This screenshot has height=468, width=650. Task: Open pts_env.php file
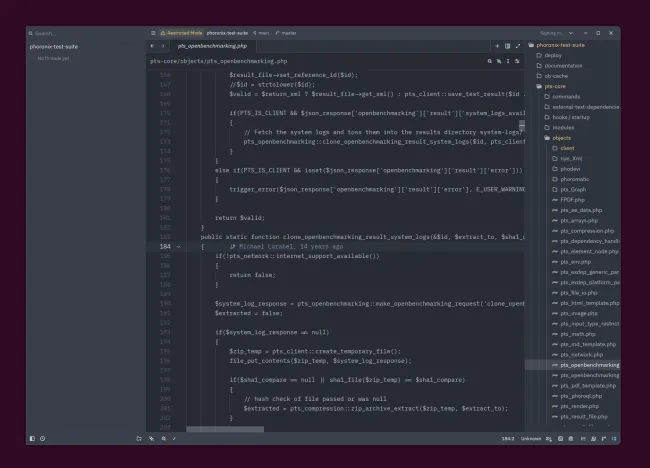572,262
